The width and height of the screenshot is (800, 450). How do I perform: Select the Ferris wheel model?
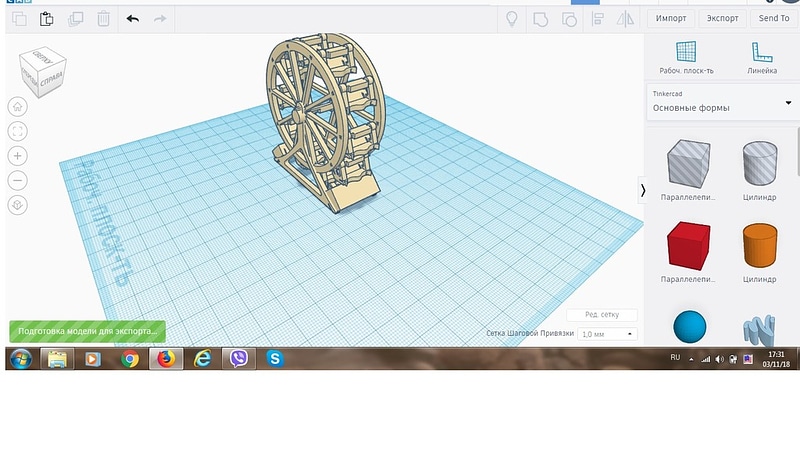(326, 122)
